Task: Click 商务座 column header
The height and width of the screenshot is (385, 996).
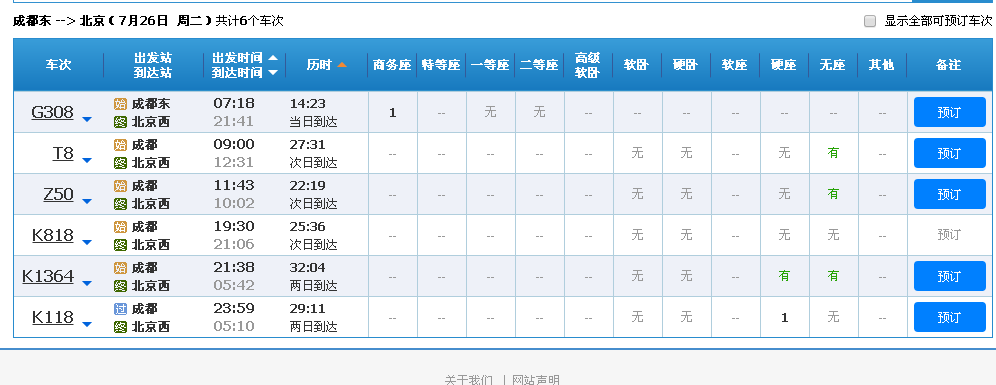Action: (393, 65)
